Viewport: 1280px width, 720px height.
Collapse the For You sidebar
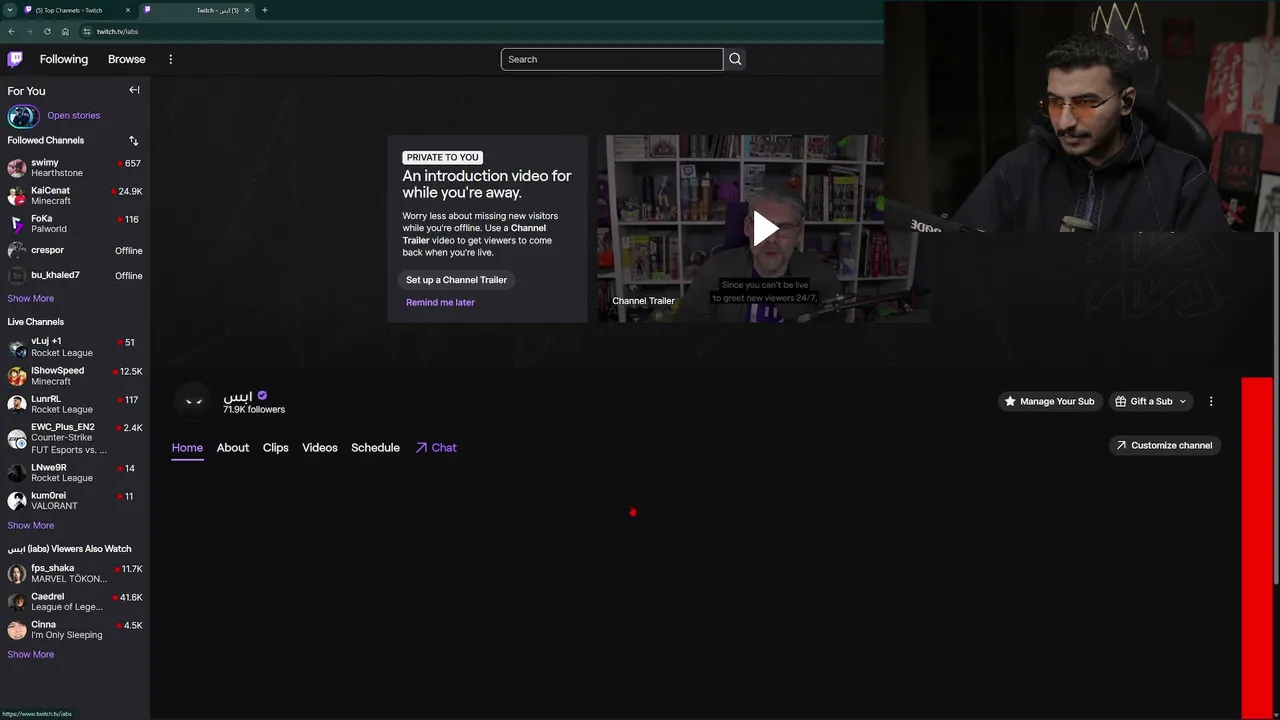(134, 90)
